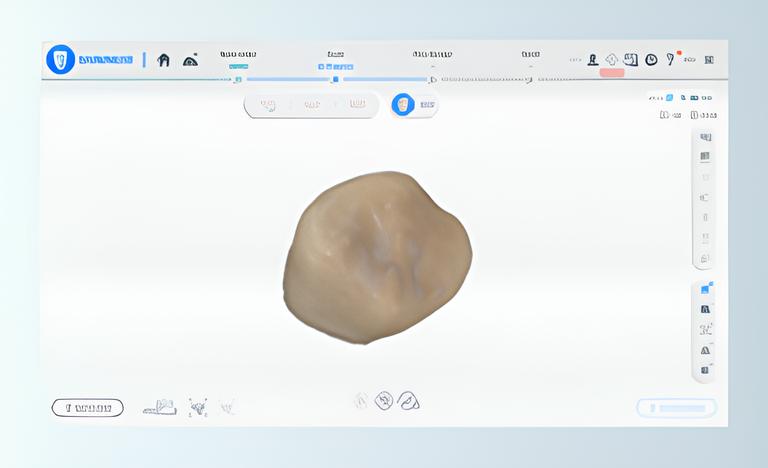The height and width of the screenshot is (468, 768).
Task: Open the first workflow step tab in the top bar
Action: pyautogui.click(x=238, y=55)
